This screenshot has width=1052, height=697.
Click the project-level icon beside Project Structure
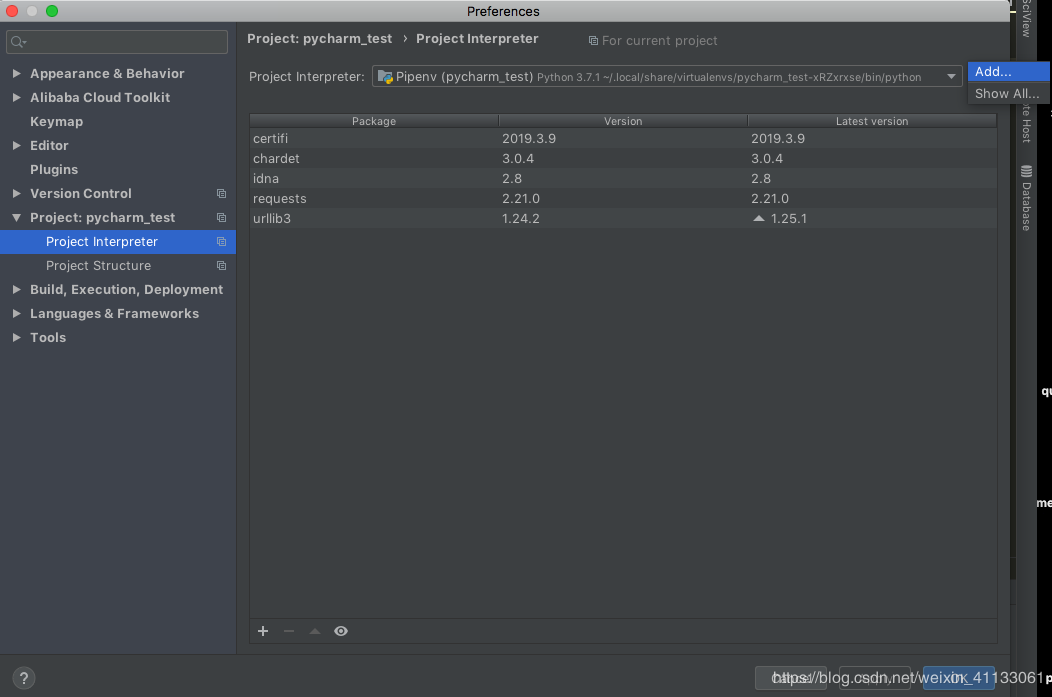pos(221,266)
